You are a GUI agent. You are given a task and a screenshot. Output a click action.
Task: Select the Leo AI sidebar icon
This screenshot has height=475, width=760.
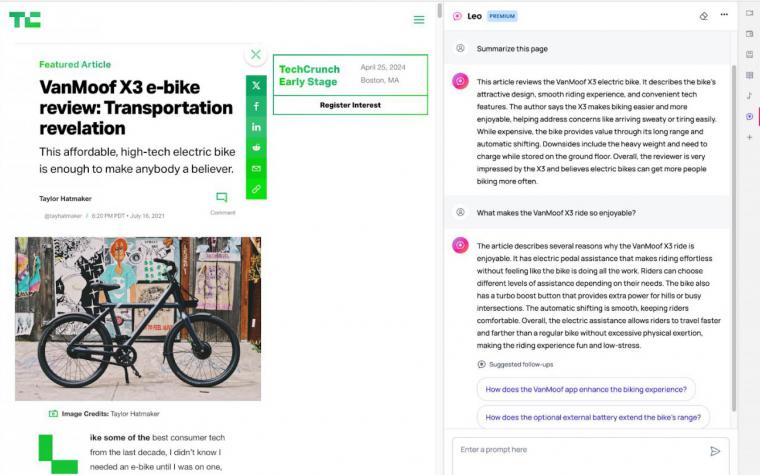coord(749,116)
